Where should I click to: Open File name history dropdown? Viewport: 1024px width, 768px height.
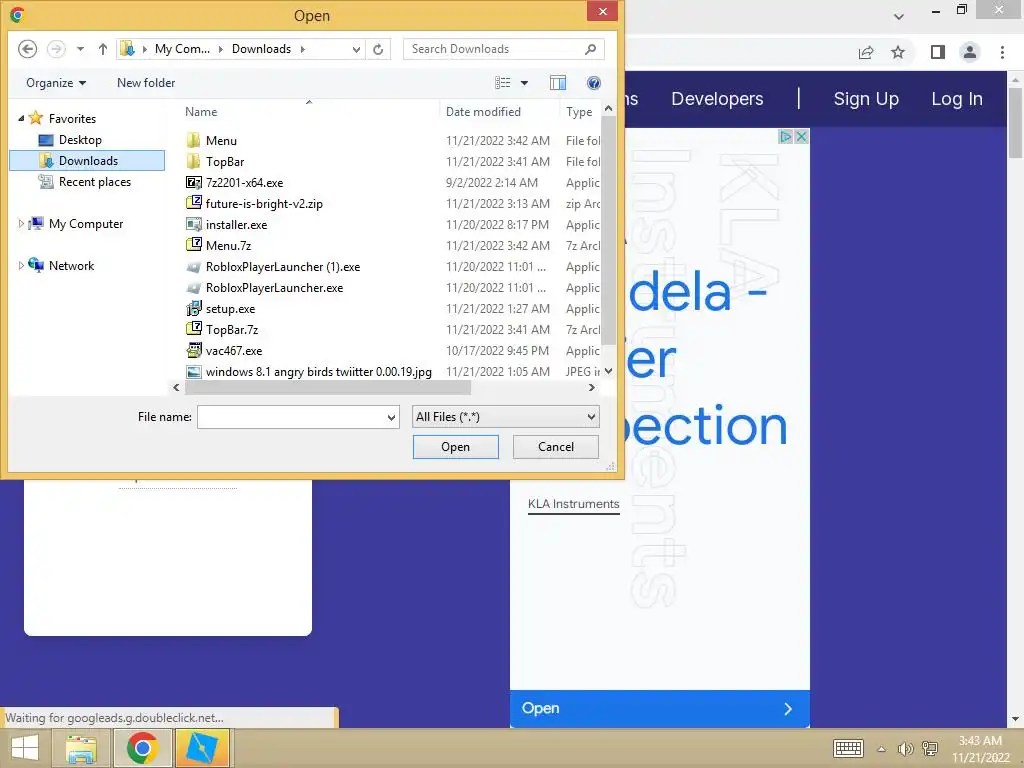click(x=391, y=417)
